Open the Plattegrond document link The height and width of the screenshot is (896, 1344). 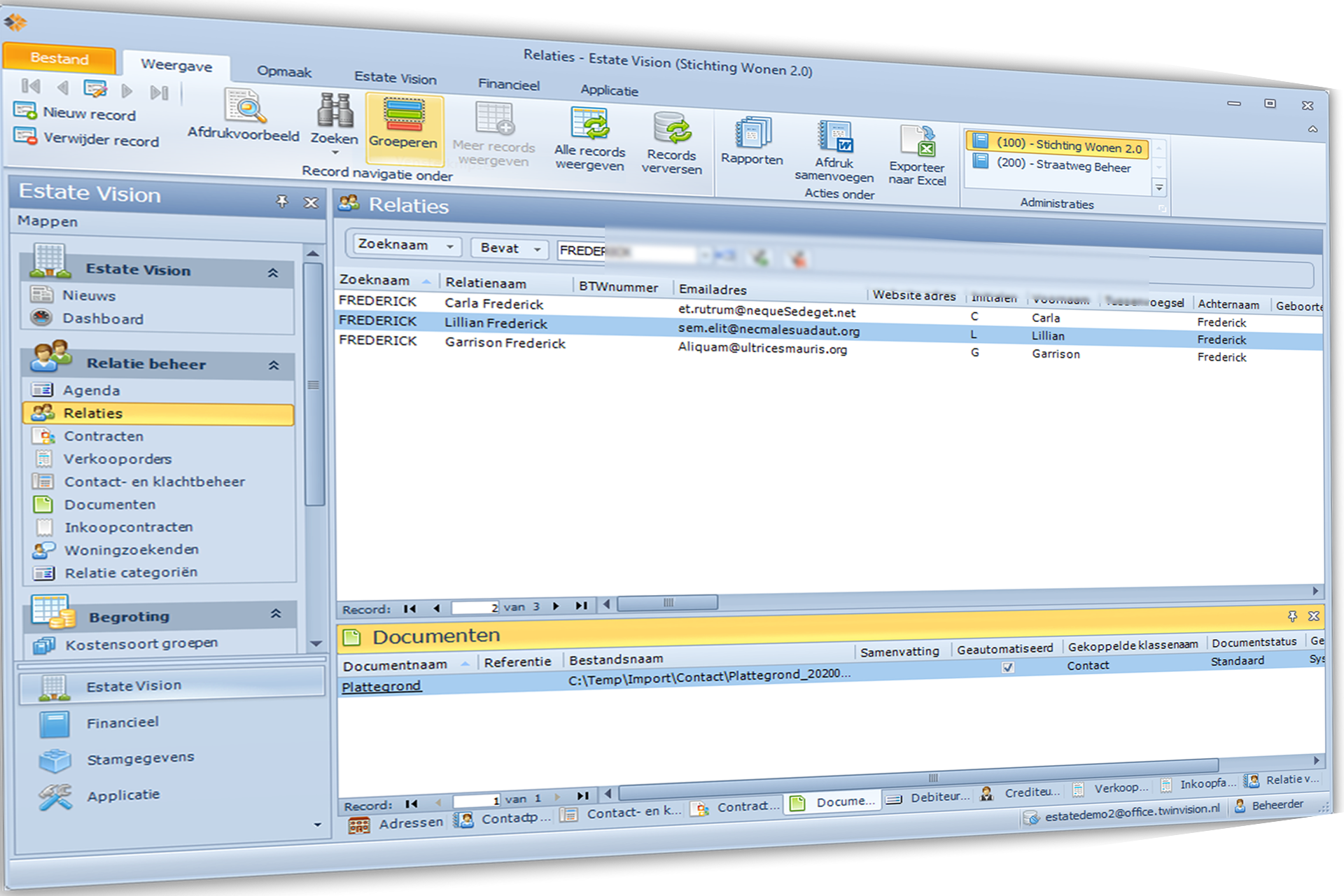tap(381, 687)
